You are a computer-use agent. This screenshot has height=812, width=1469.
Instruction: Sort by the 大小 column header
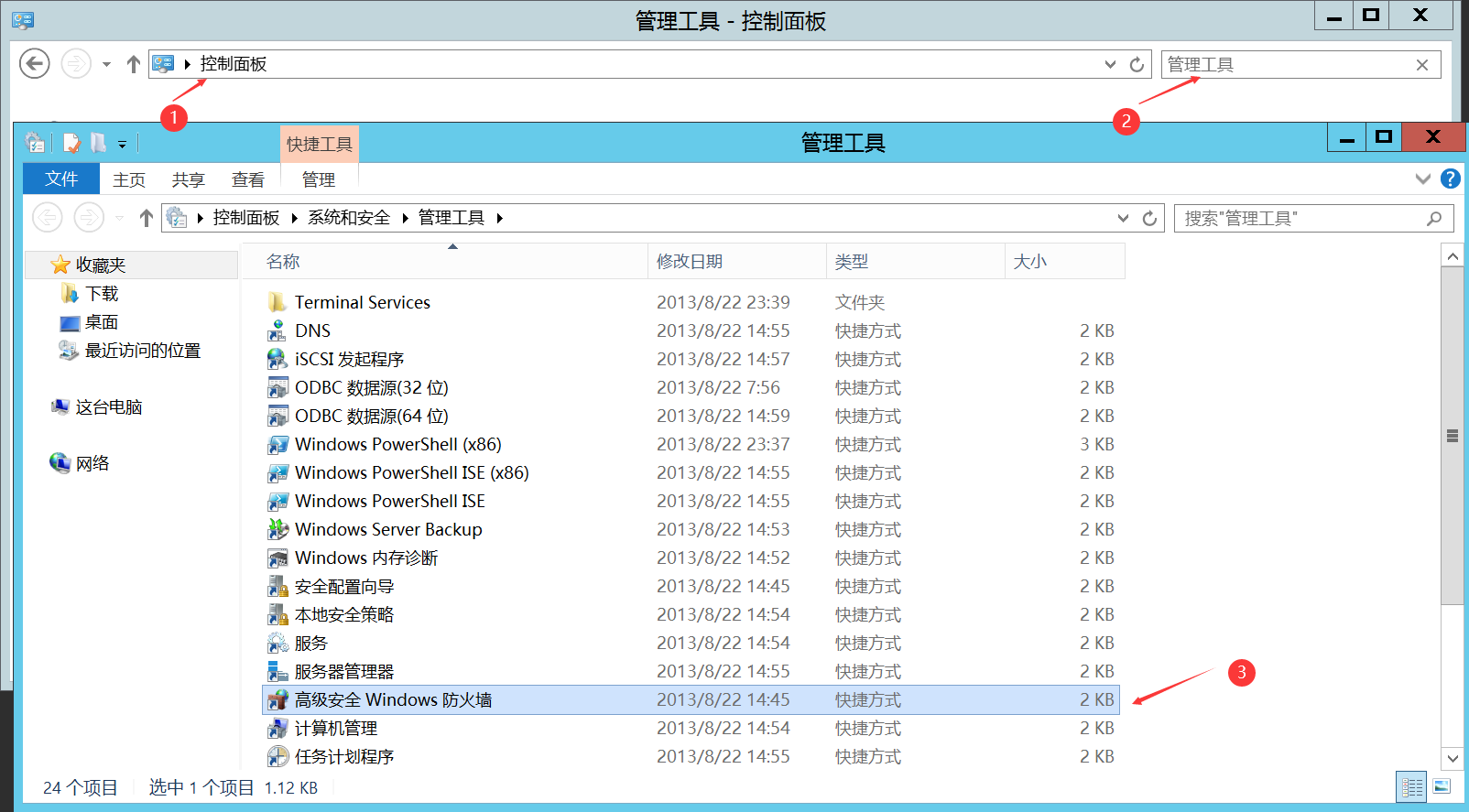coord(1064,262)
